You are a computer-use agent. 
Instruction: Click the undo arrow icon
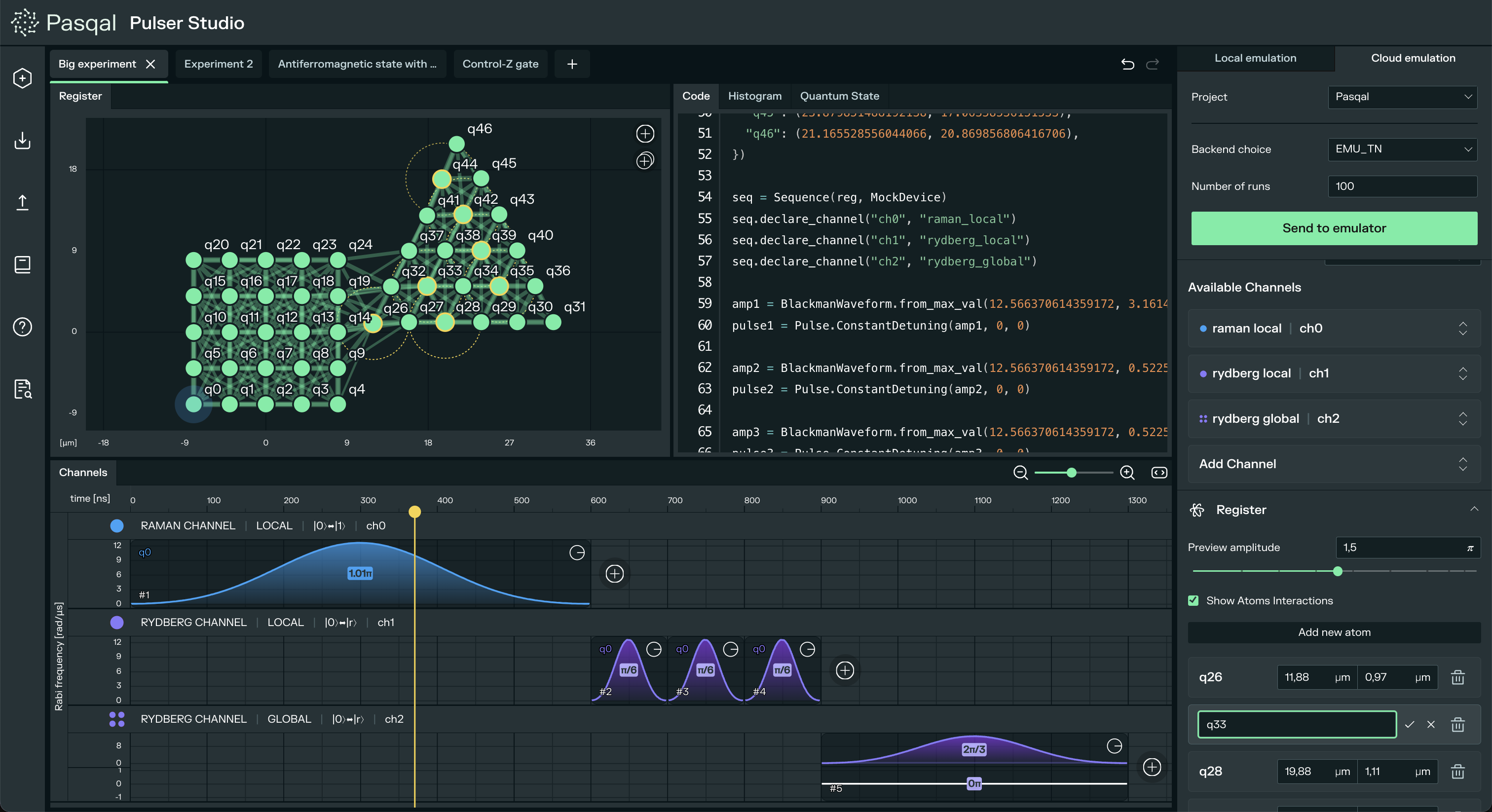[1127, 64]
